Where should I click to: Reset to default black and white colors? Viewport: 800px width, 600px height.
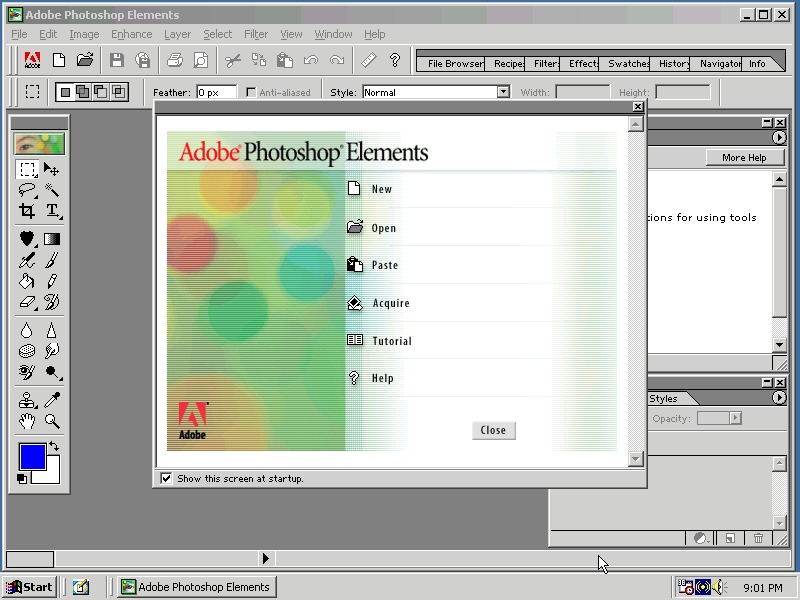21,479
